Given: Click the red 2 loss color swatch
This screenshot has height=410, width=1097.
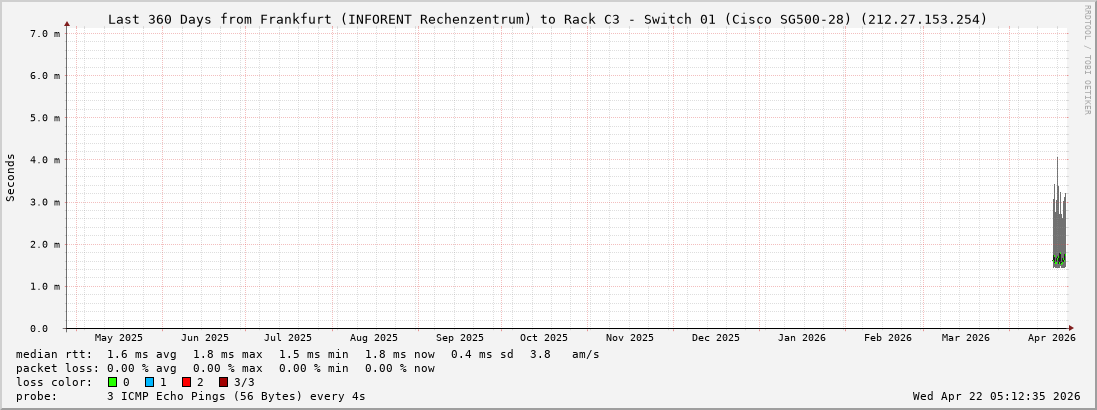Looking at the screenshot, I should [x=186, y=382].
